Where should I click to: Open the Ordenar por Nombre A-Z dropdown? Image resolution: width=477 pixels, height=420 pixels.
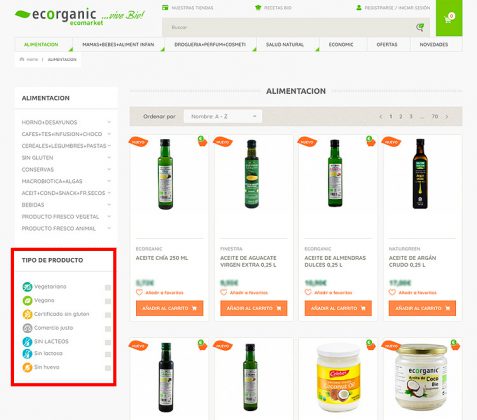[223, 116]
